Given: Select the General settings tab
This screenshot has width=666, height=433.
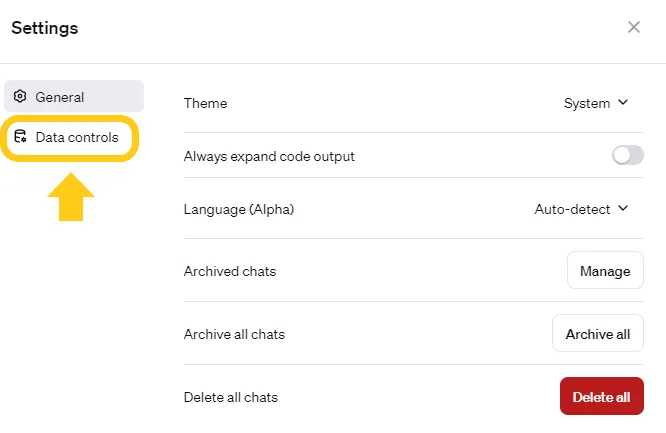Looking at the screenshot, I should pyautogui.click(x=74, y=97).
